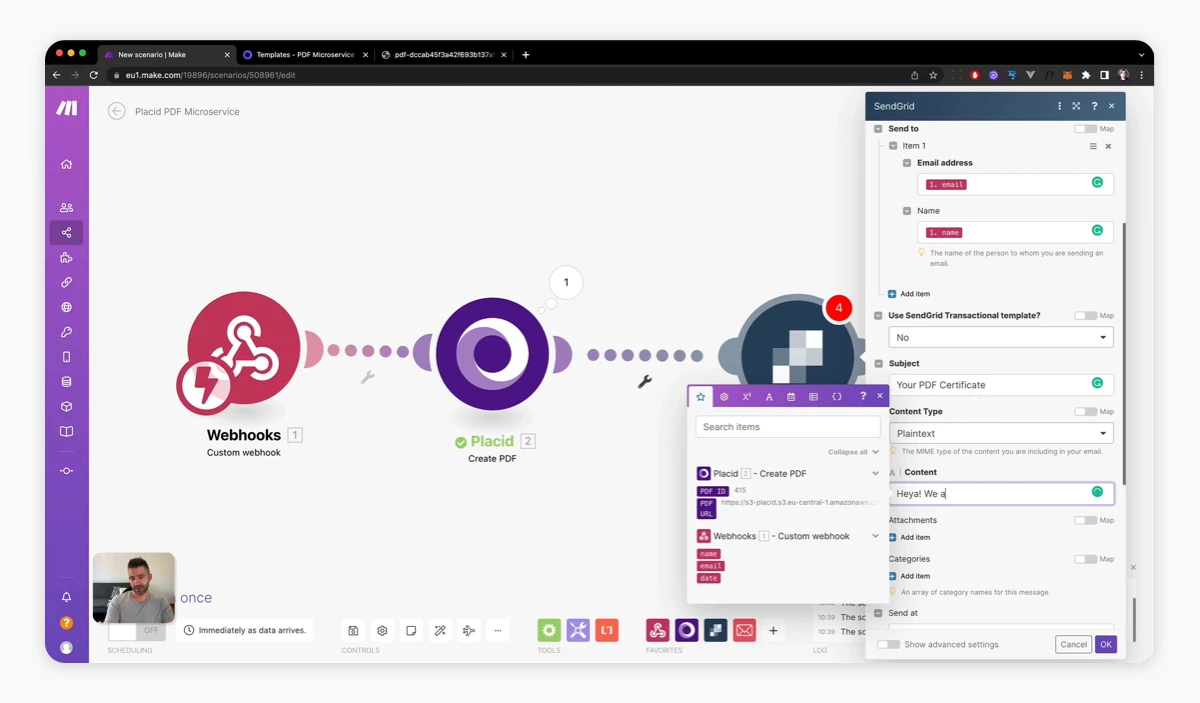Open the Data stores database icon in the sidebar
This screenshot has width=1200, height=703.
[66, 382]
